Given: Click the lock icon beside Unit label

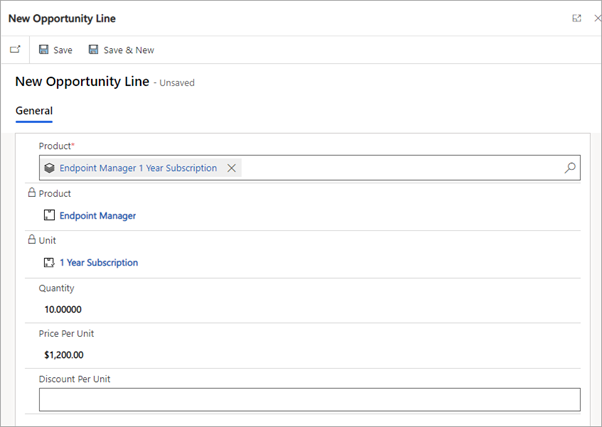Looking at the screenshot, I should point(32,239).
